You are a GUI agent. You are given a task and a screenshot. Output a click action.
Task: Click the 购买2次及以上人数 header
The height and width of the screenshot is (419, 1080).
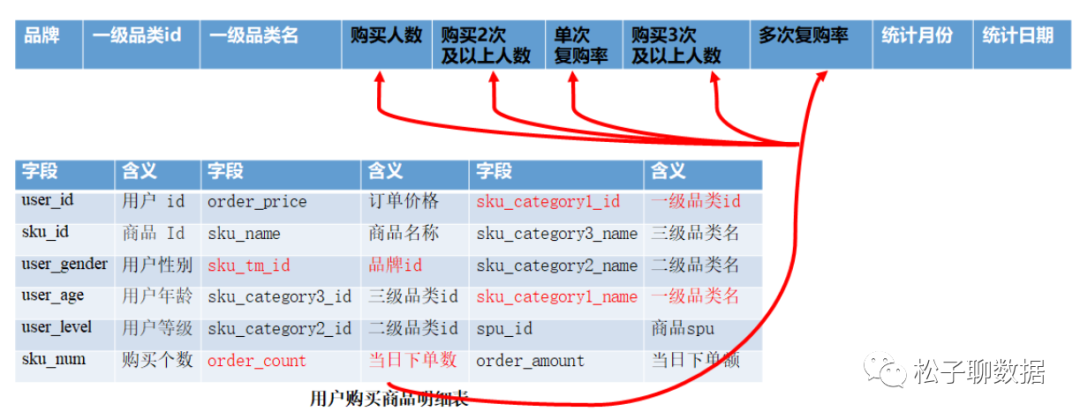489,45
